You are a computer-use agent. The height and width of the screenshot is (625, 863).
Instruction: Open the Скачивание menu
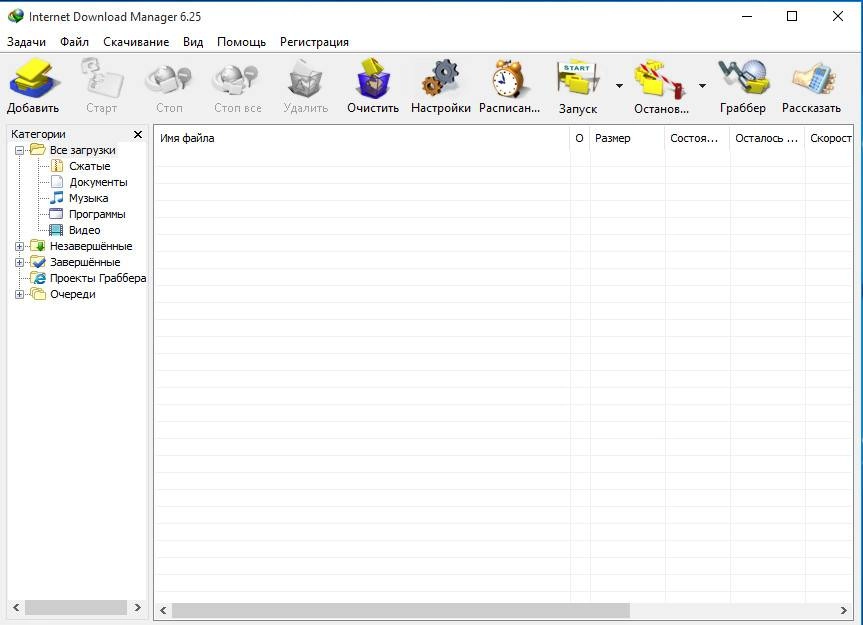tap(136, 42)
